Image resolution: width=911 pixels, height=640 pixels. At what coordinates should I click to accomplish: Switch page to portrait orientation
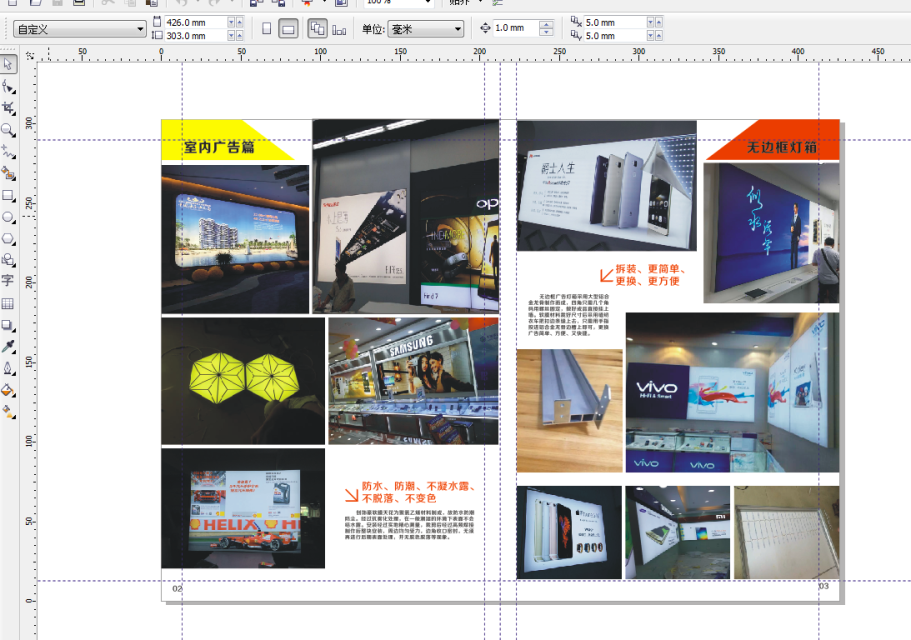click(267, 28)
